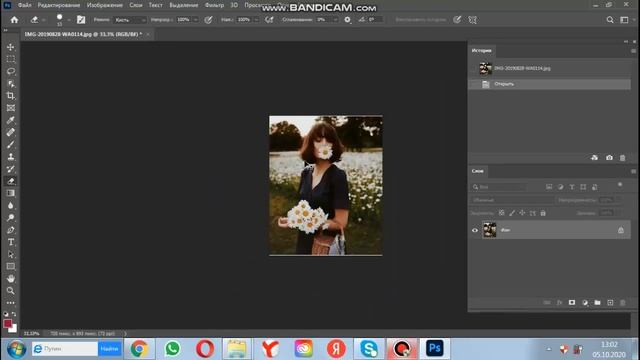This screenshot has width=640, height=360.
Task: Toggle lock transparent pixels
Action: pos(502,213)
